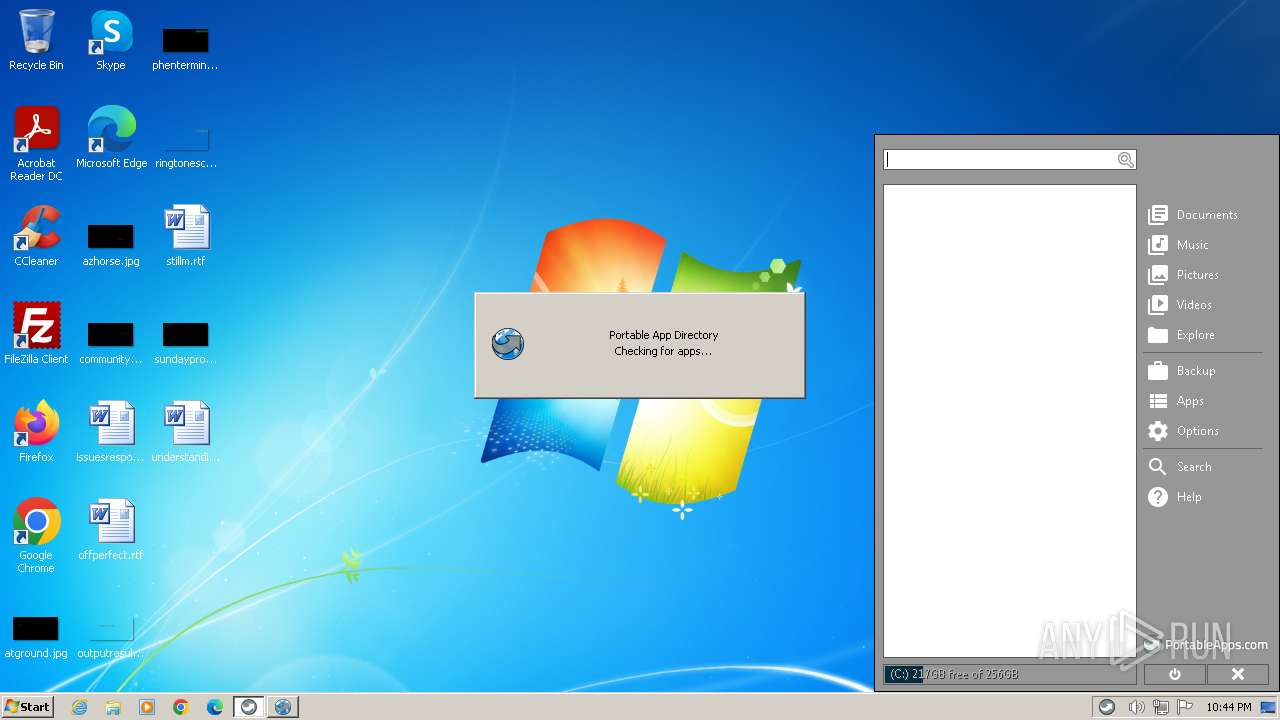
Task: Open Documents in the PortableApps menu
Action: click(x=1194, y=215)
